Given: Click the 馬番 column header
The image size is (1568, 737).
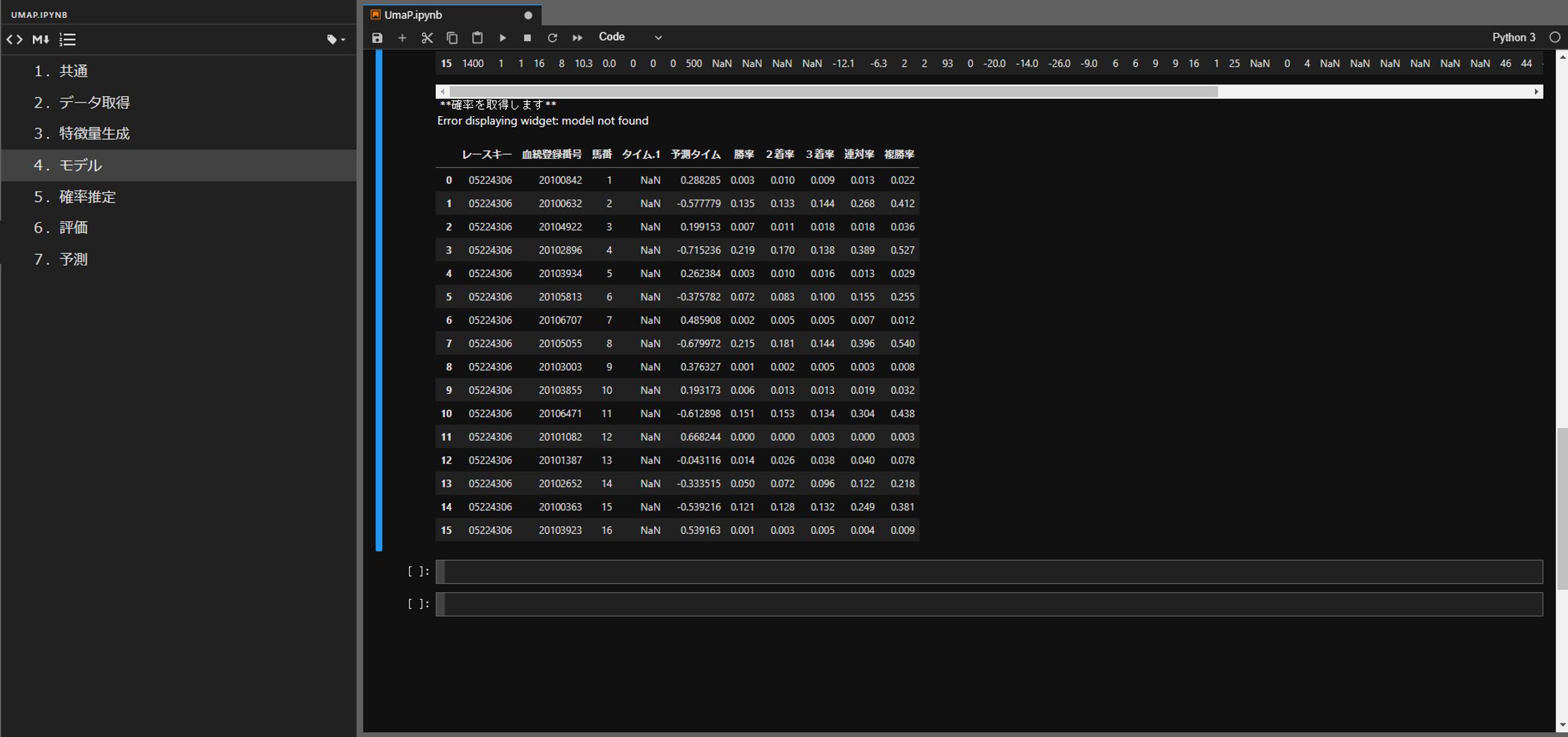Looking at the screenshot, I should tap(602, 154).
